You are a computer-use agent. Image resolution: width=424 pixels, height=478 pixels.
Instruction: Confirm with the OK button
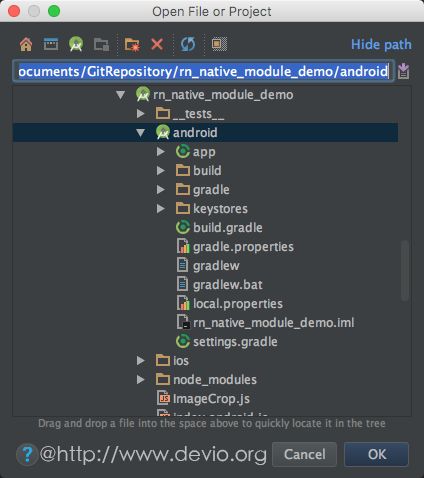[377, 454]
